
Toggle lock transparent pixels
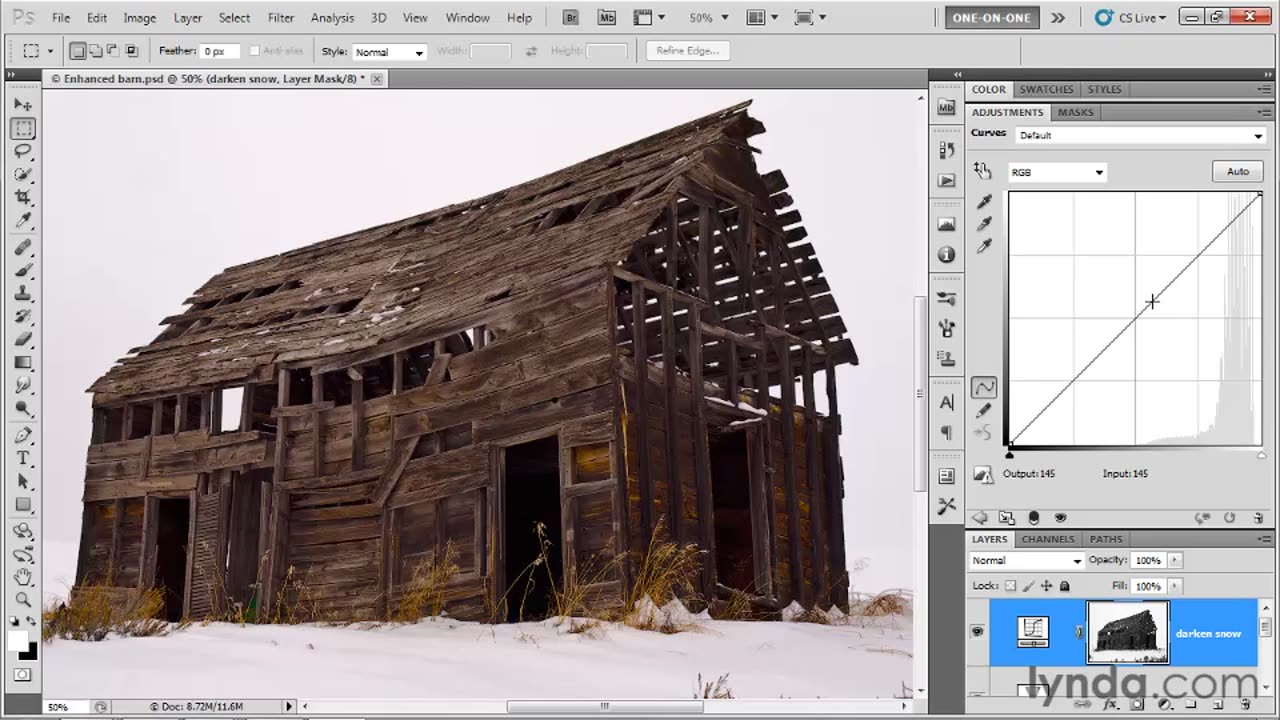click(1011, 586)
